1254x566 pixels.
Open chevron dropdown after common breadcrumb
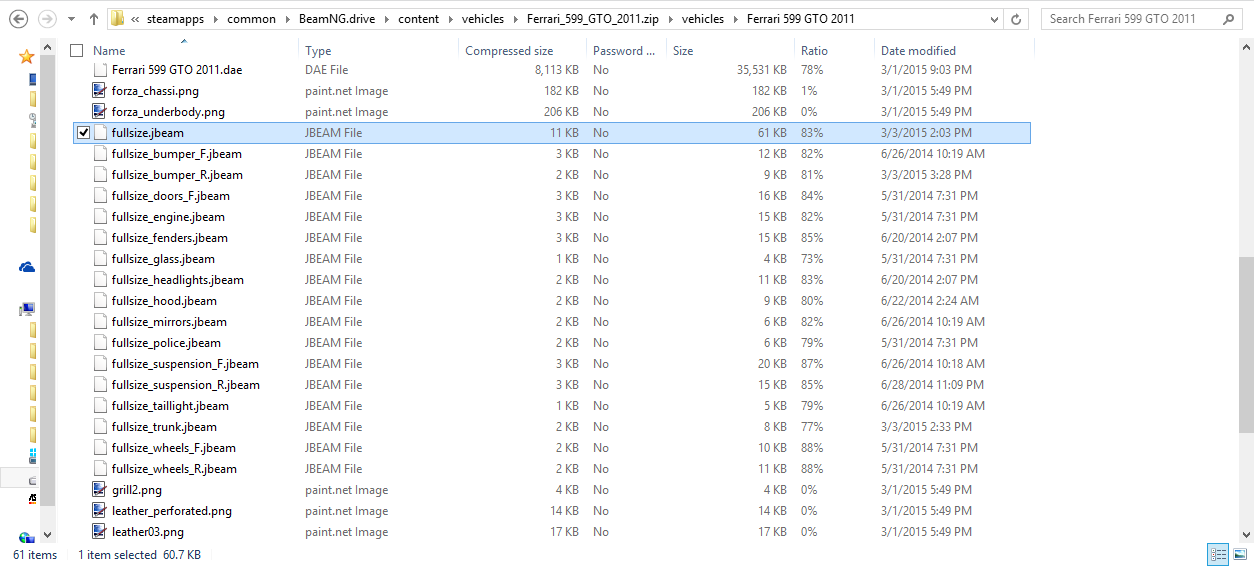click(288, 19)
